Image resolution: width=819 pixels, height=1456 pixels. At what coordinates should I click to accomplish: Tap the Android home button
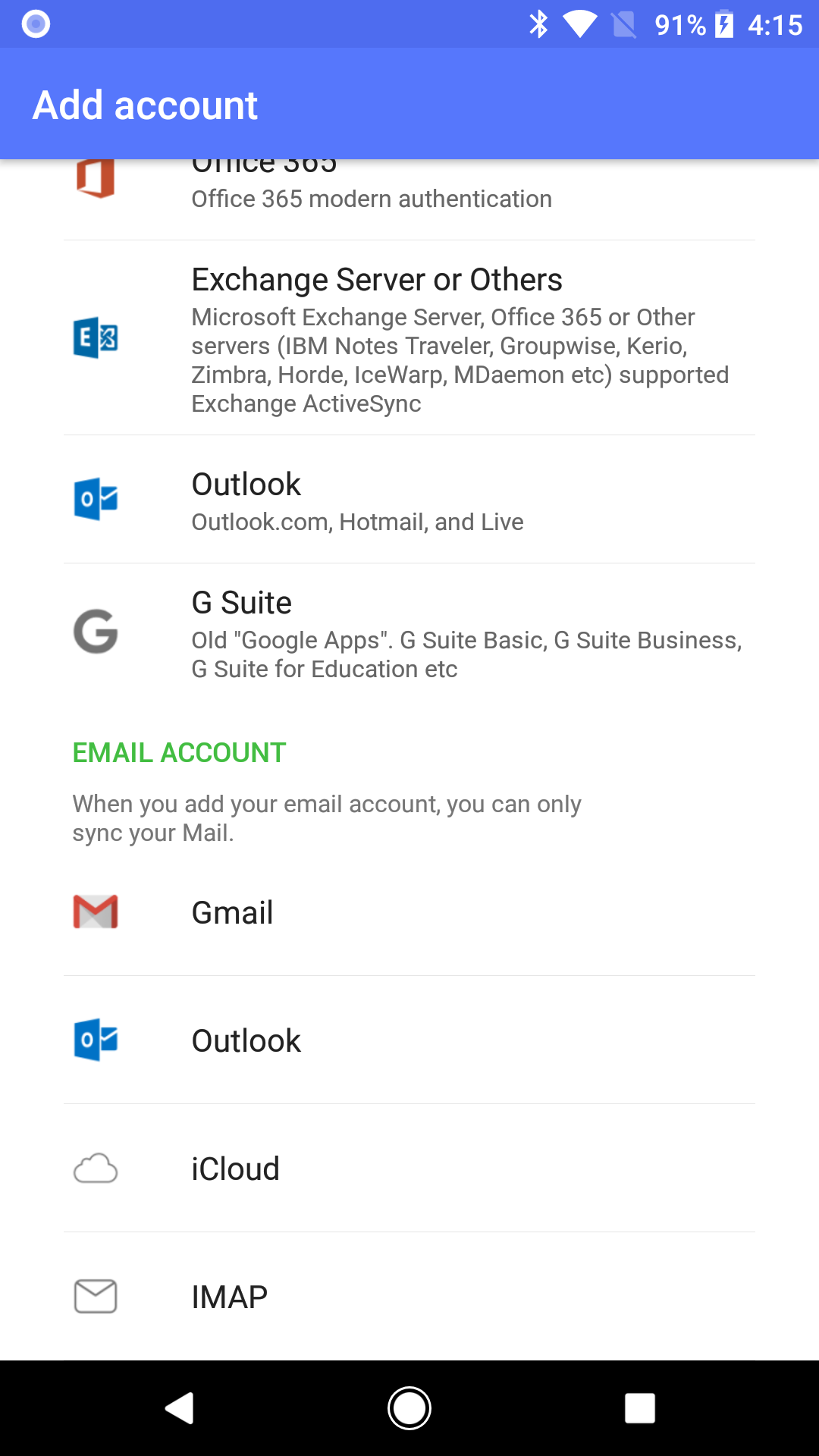(x=409, y=1408)
